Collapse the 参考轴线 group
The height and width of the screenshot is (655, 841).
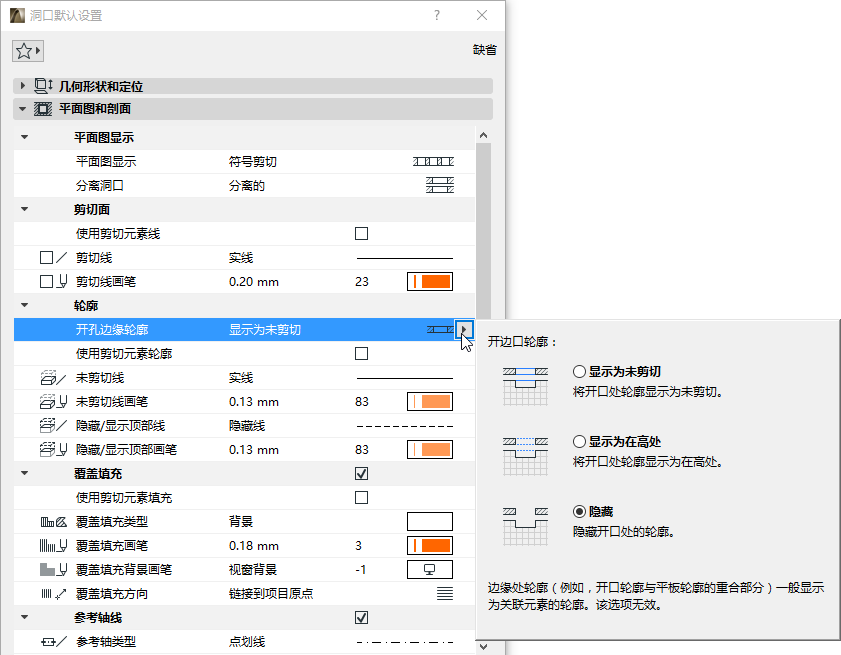click(24, 617)
